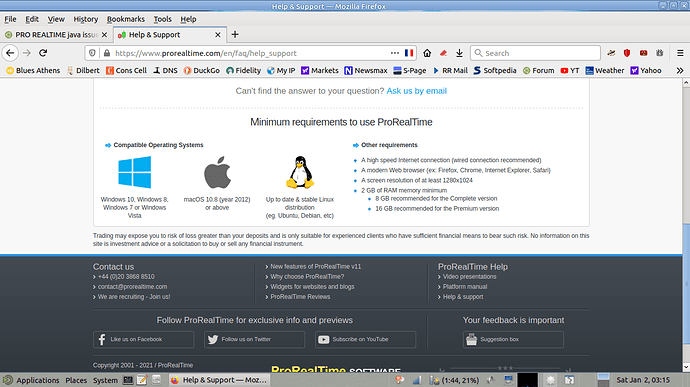Open We are recruiting - Join us link
The width and height of the screenshot is (690, 387).
pos(134,297)
